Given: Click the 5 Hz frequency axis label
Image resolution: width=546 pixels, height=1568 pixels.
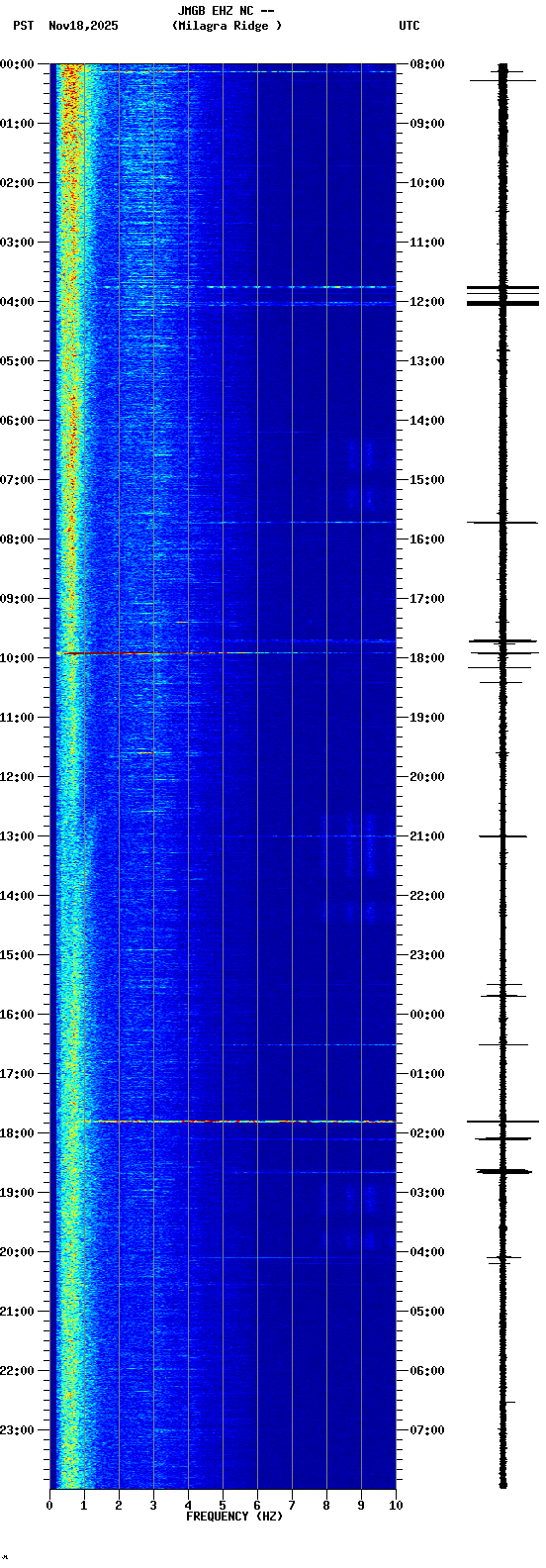Looking at the screenshot, I should click(x=223, y=1506).
